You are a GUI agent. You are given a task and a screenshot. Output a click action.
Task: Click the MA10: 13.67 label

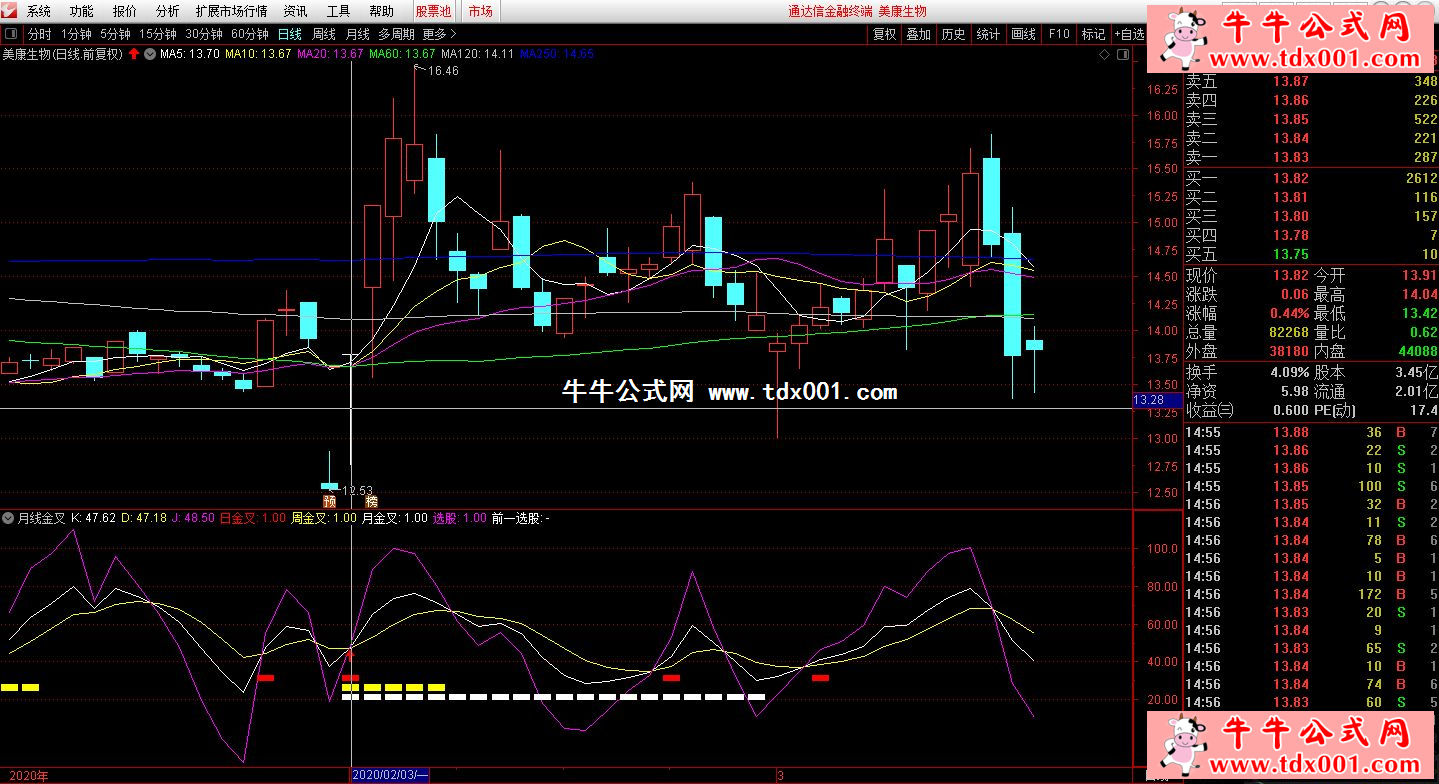coord(258,54)
